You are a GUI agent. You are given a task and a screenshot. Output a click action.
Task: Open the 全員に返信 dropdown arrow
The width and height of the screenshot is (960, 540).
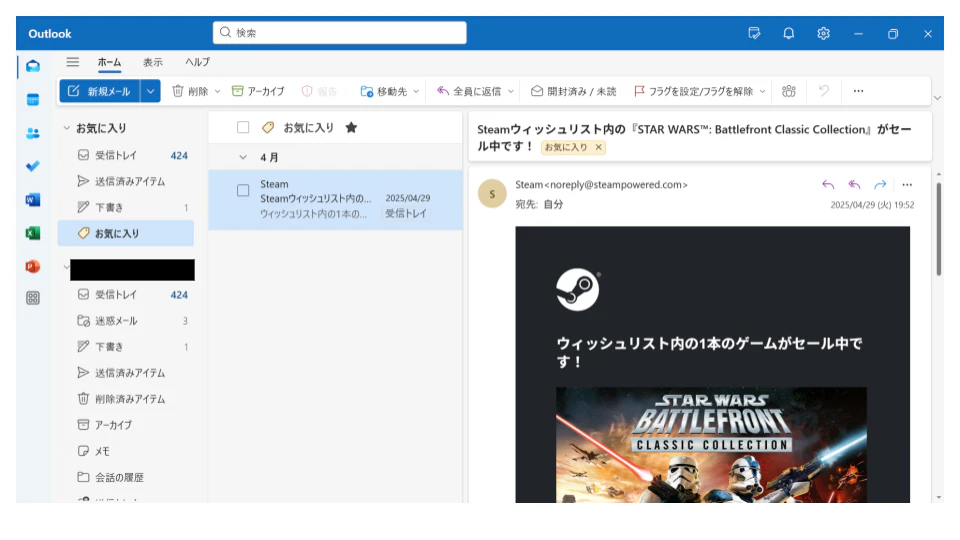click(x=511, y=92)
